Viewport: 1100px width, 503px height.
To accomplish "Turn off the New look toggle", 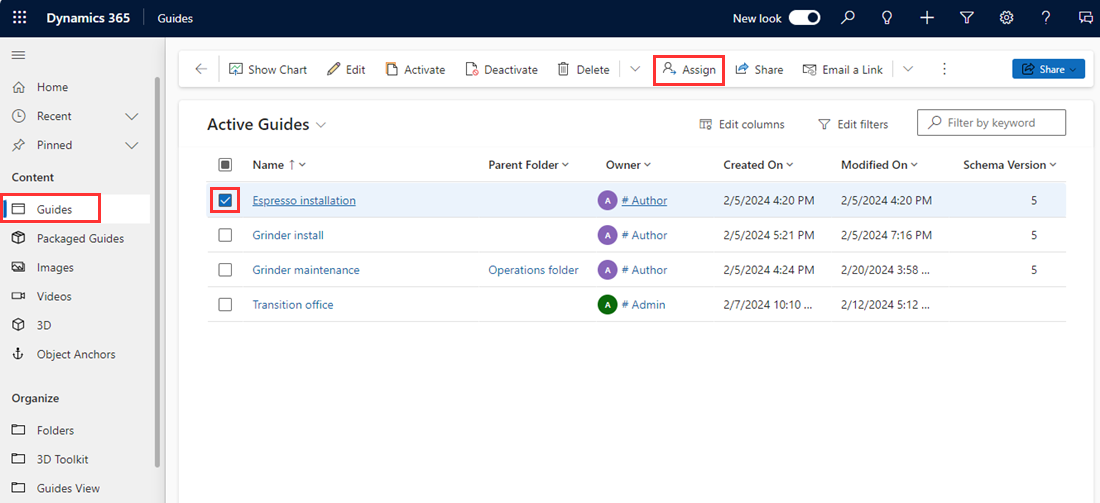I will [804, 18].
